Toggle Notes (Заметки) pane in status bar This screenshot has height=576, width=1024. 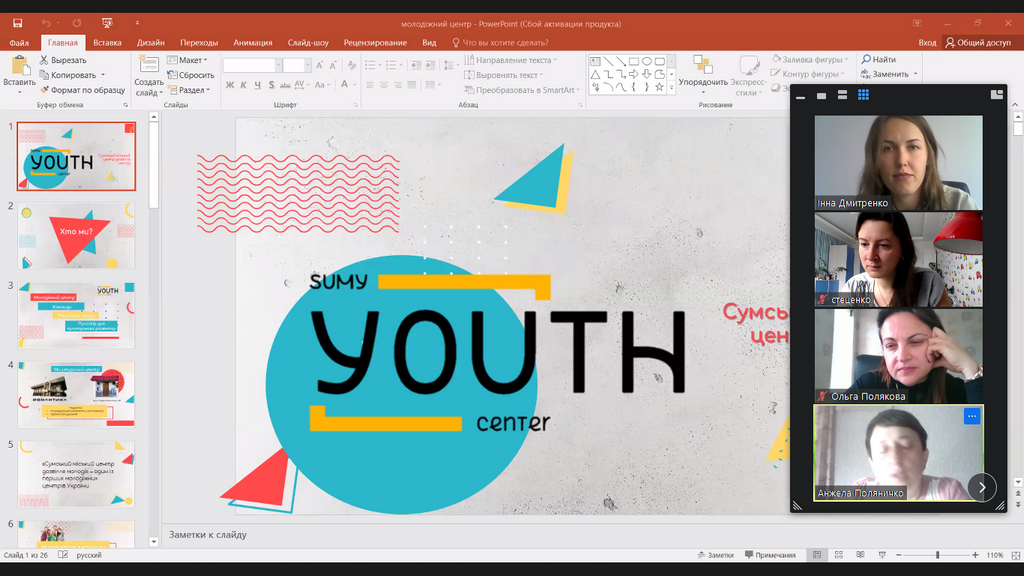pyautogui.click(x=714, y=555)
